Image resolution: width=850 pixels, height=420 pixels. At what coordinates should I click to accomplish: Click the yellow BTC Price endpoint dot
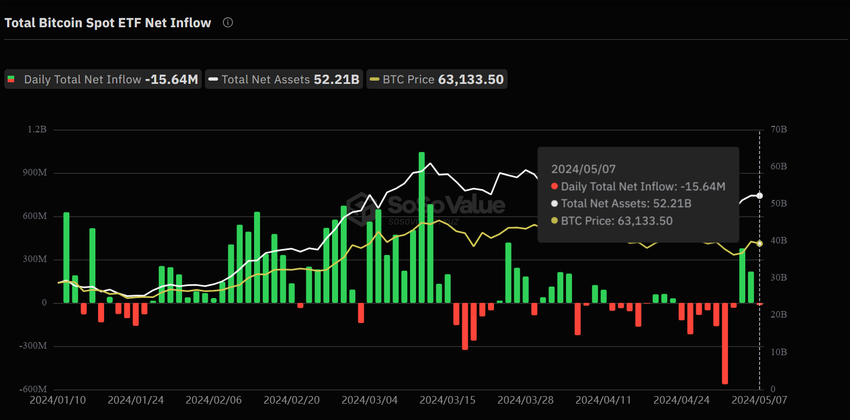click(x=760, y=243)
